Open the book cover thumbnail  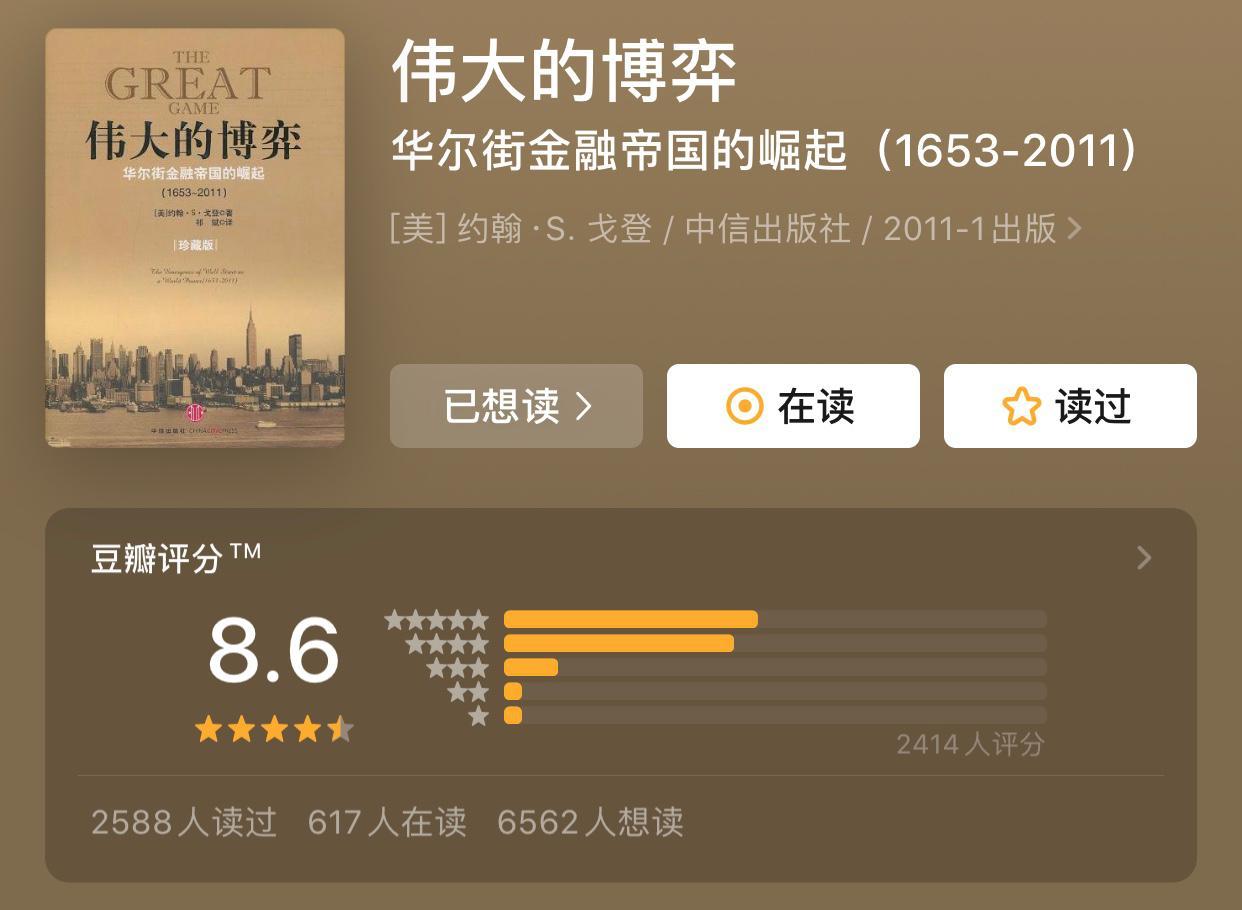pyautogui.click(x=195, y=237)
